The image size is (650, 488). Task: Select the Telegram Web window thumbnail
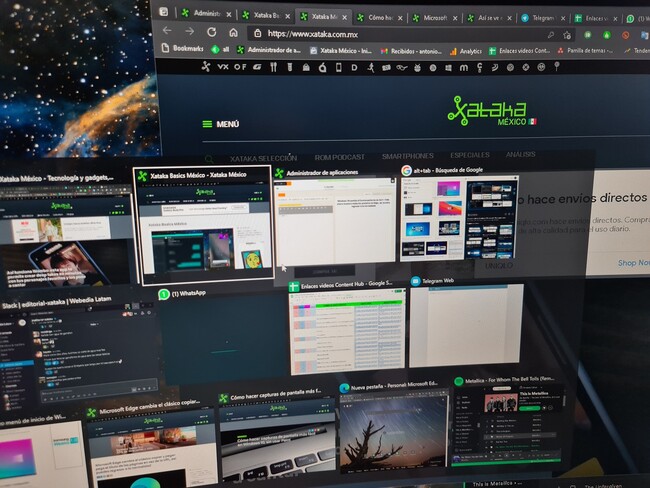tap(466, 325)
